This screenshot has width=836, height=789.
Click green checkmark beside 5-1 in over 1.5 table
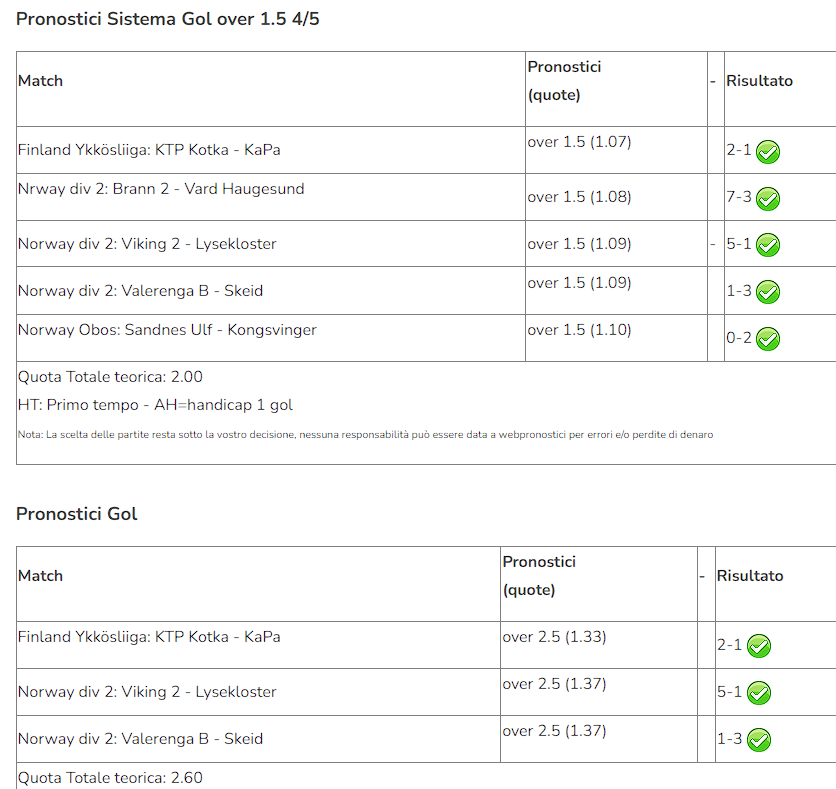pos(768,245)
